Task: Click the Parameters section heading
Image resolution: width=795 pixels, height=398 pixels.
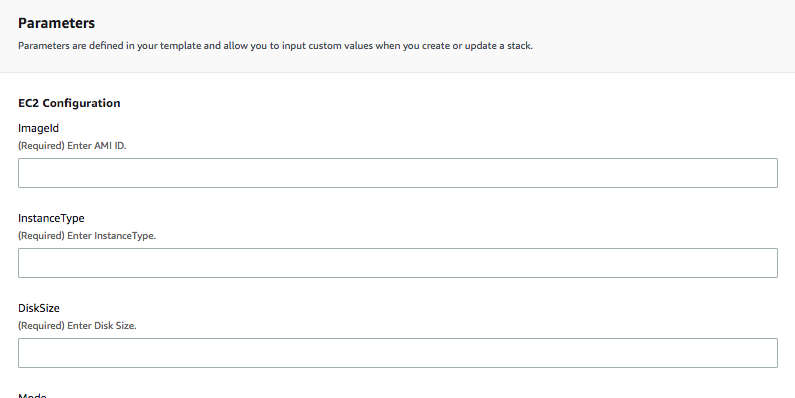Action: [x=56, y=23]
